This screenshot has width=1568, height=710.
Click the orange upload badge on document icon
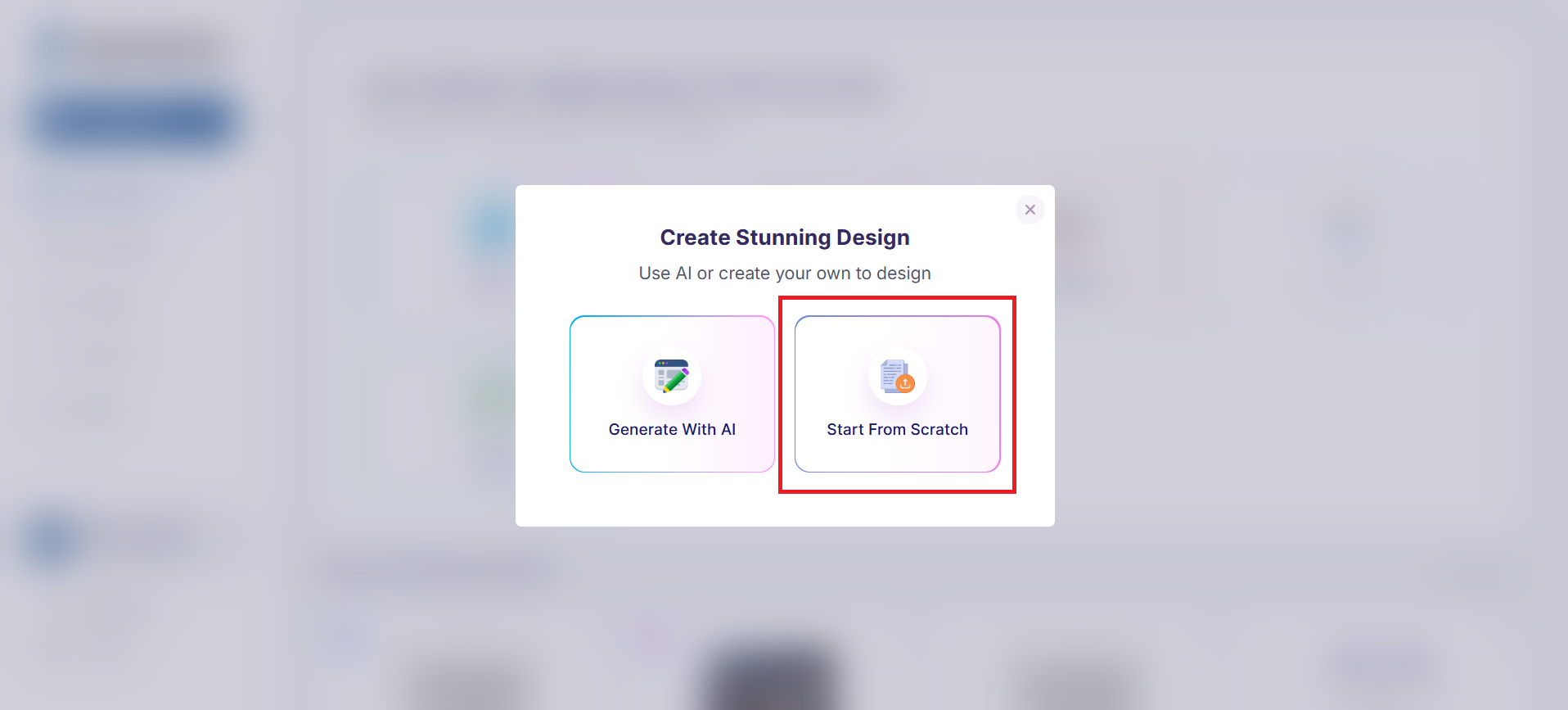905,383
